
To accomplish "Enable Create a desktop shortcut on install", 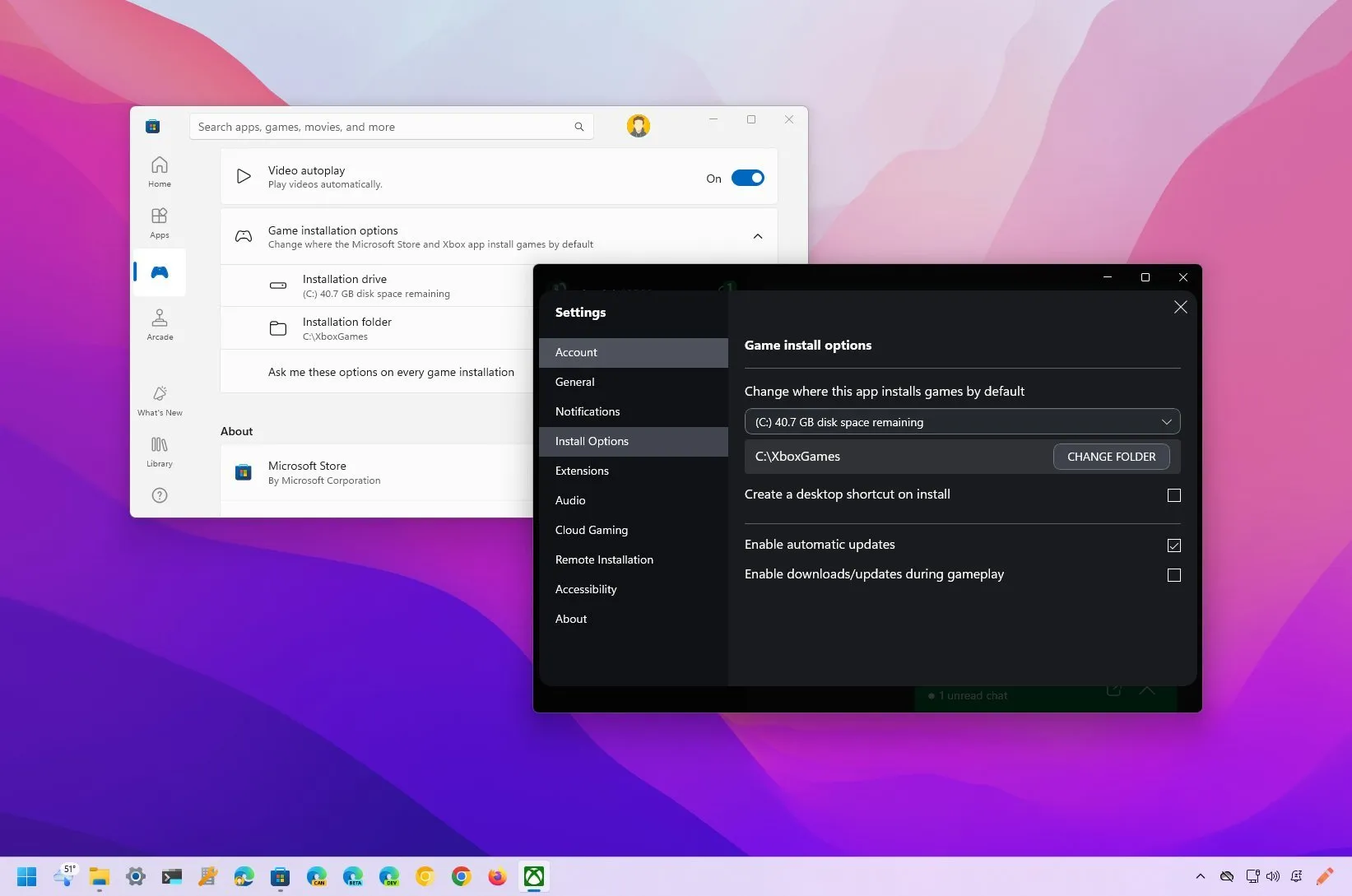I will coord(1173,495).
